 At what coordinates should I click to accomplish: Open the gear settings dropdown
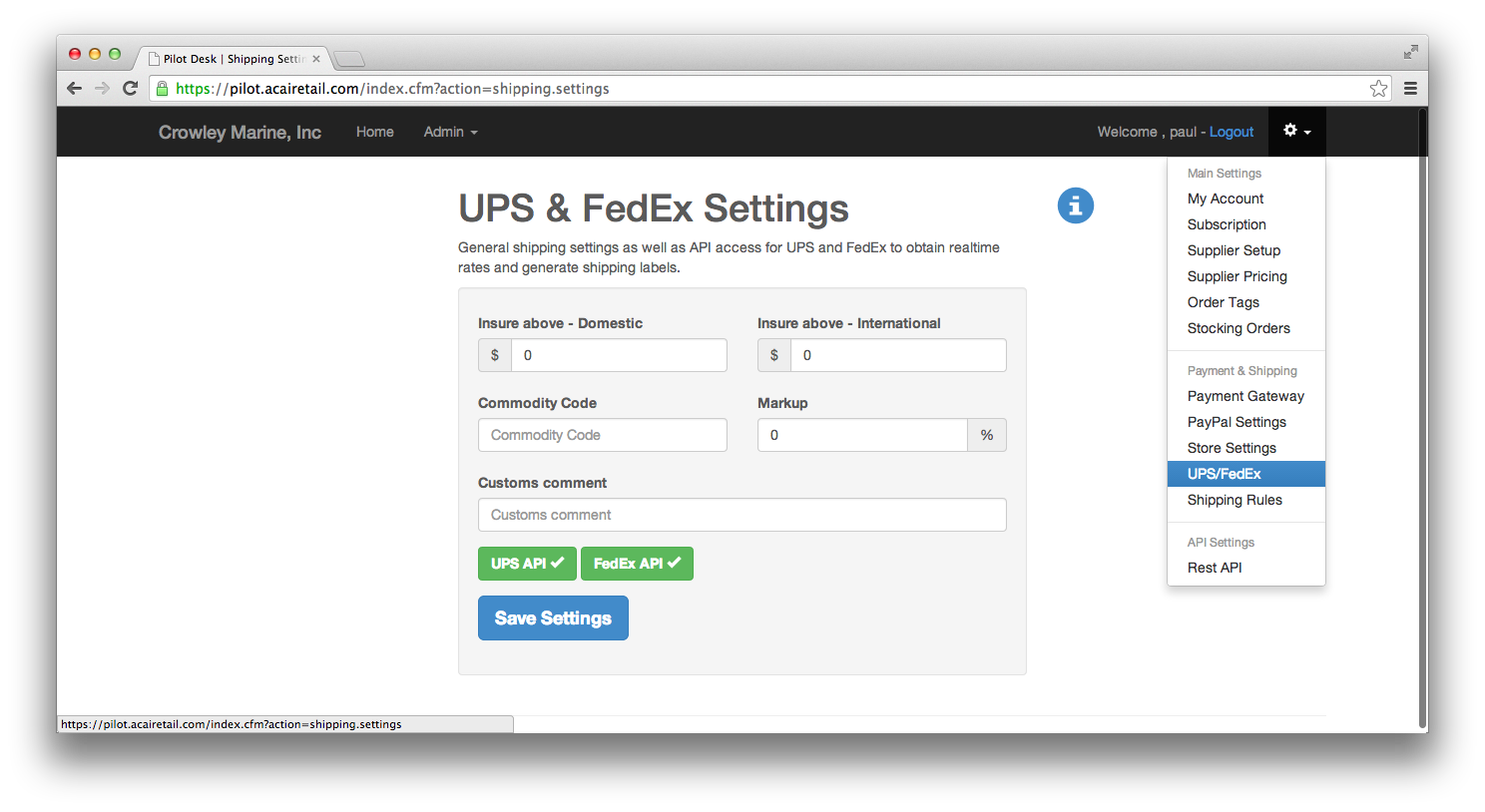pyautogui.click(x=1296, y=132)
